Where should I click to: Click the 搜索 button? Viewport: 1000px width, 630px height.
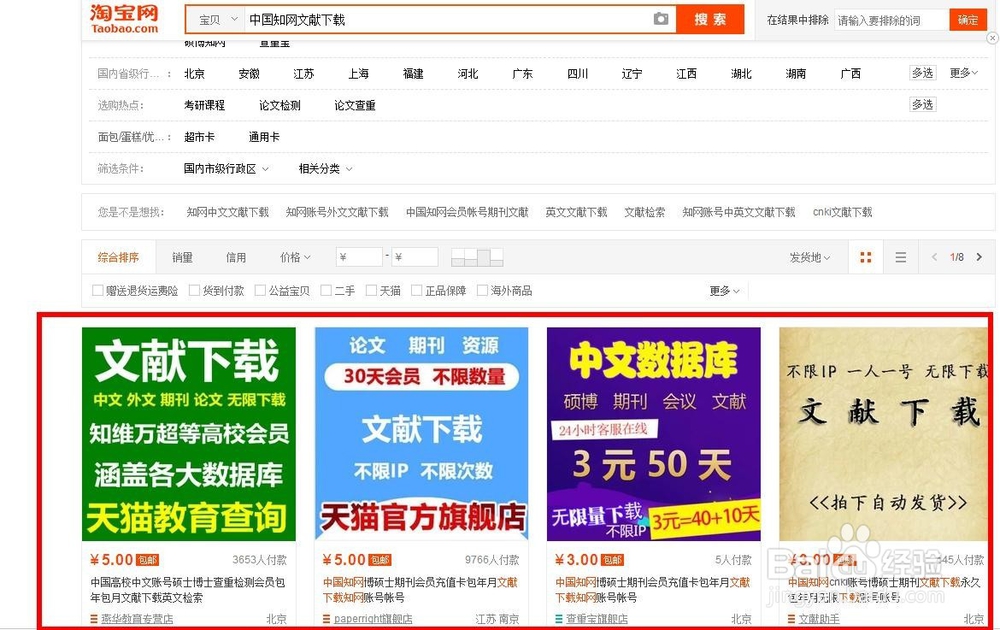pos(710,19)
